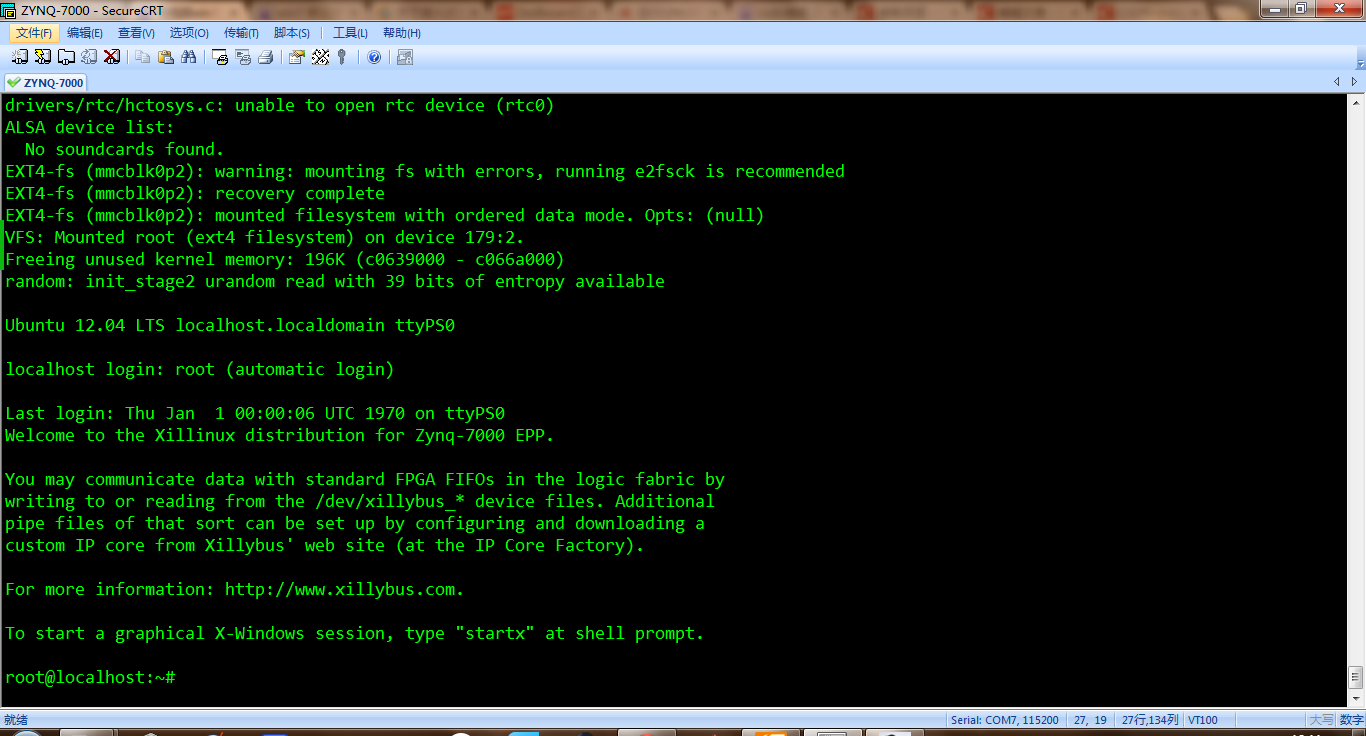Click the 'Ubuntu 12.04 LTS' terminal line
The height and width of the screenshot is (736, 1366).
click(x=230, y=325)
